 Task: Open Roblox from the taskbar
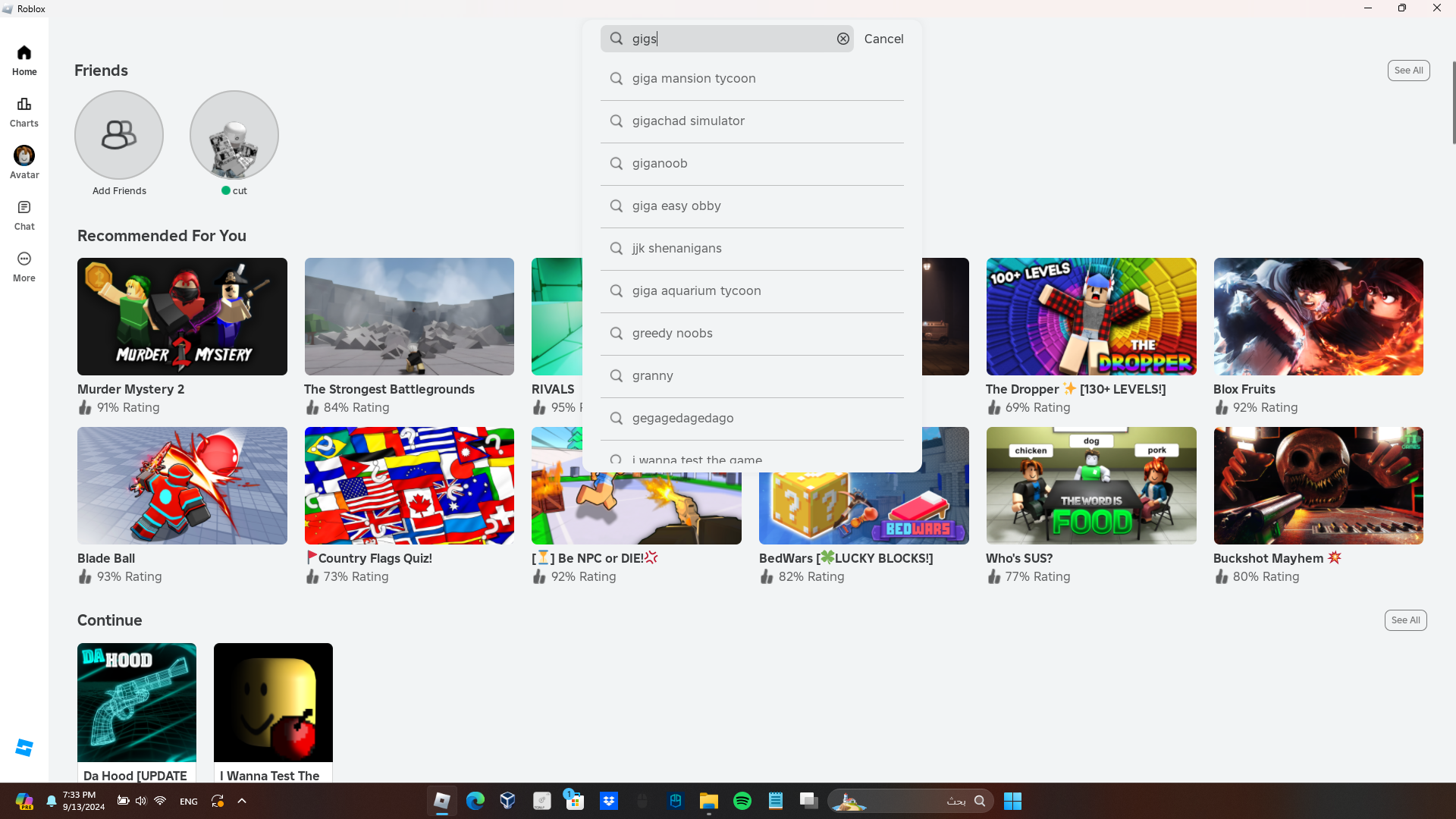click(441, 801)
